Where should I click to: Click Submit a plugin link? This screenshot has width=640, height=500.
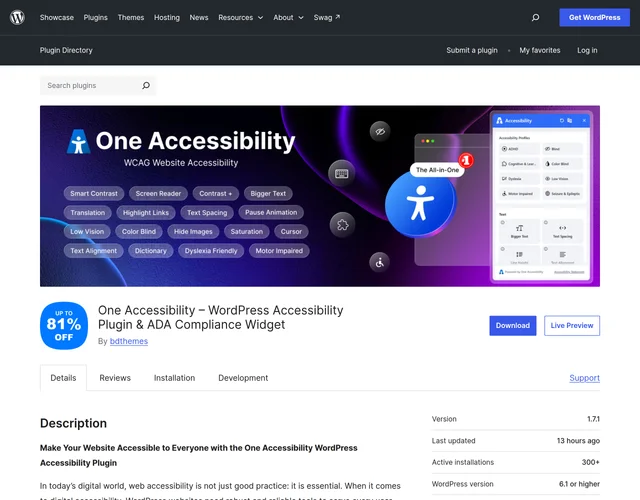[472, 50]
